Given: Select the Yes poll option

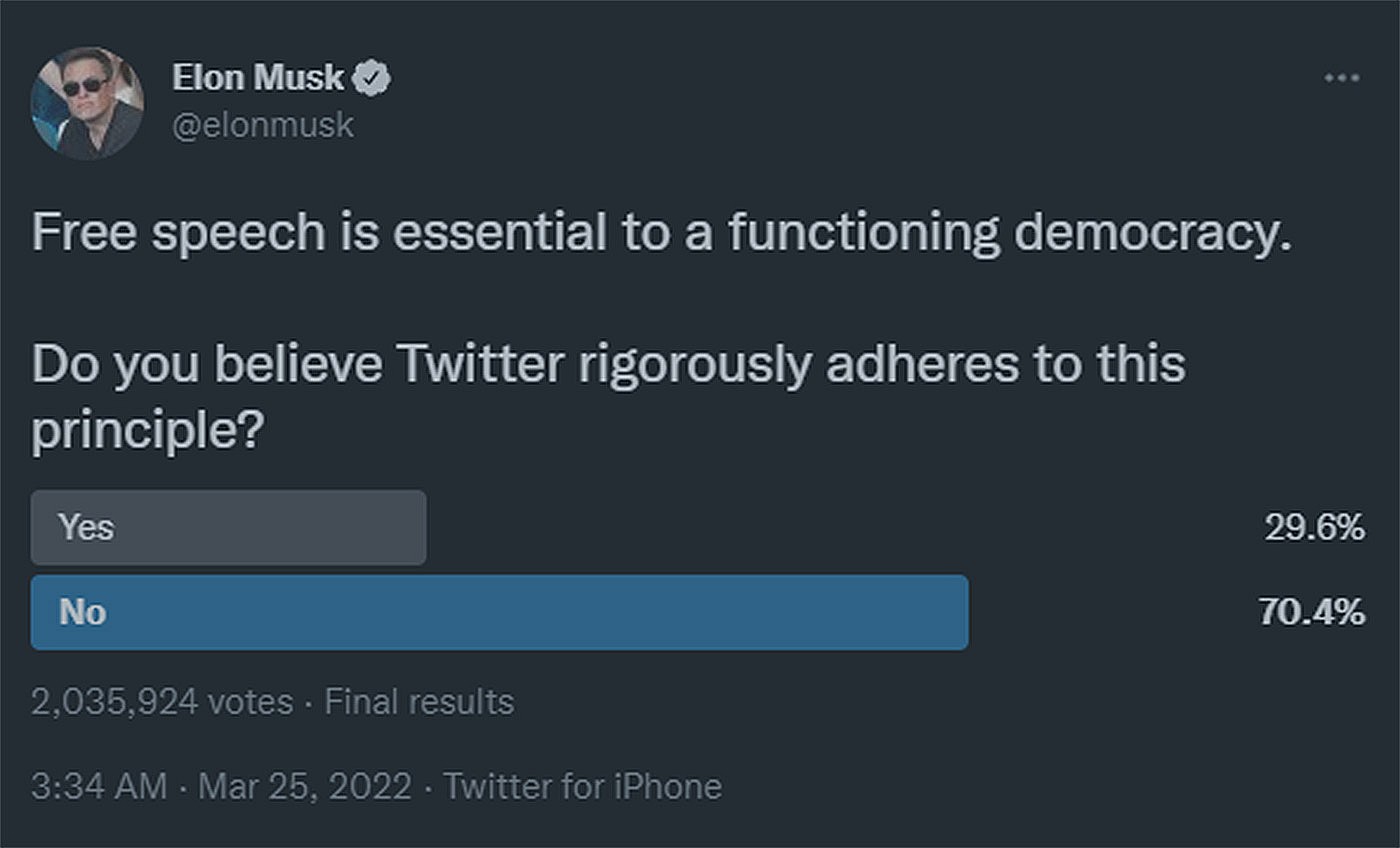Looking at the screenshot, I should [228, 527].
